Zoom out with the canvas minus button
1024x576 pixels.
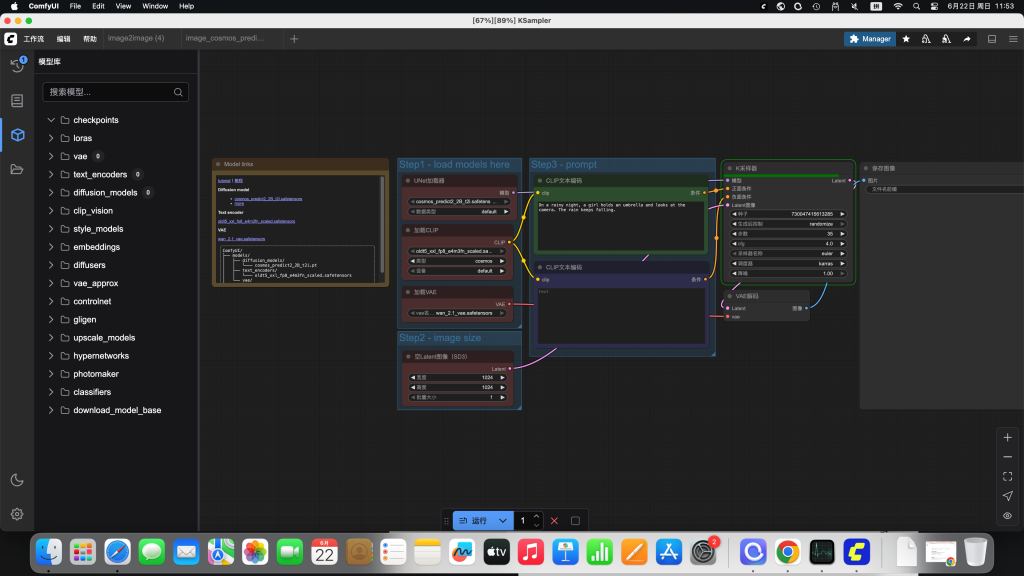pyautogui.click(x=1008, y=457)
